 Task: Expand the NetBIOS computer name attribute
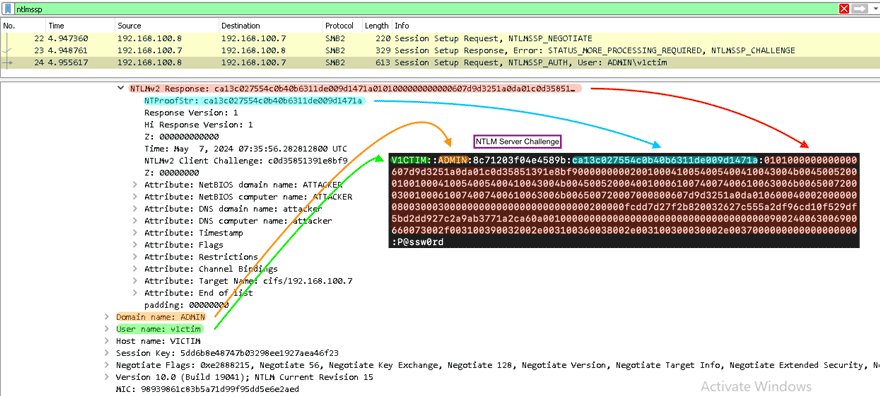pos(135,197)
